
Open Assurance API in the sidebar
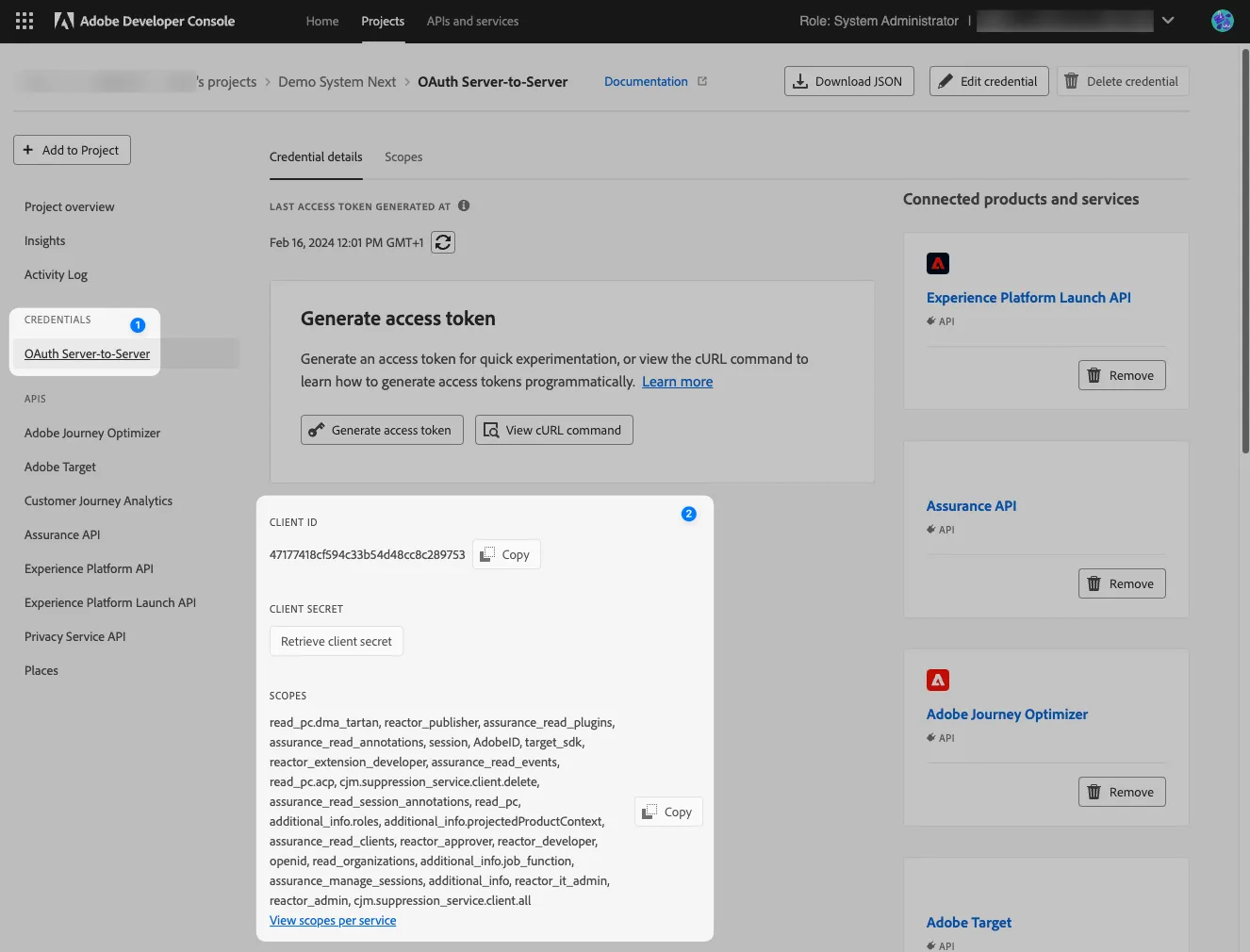(x=62, y=535)
